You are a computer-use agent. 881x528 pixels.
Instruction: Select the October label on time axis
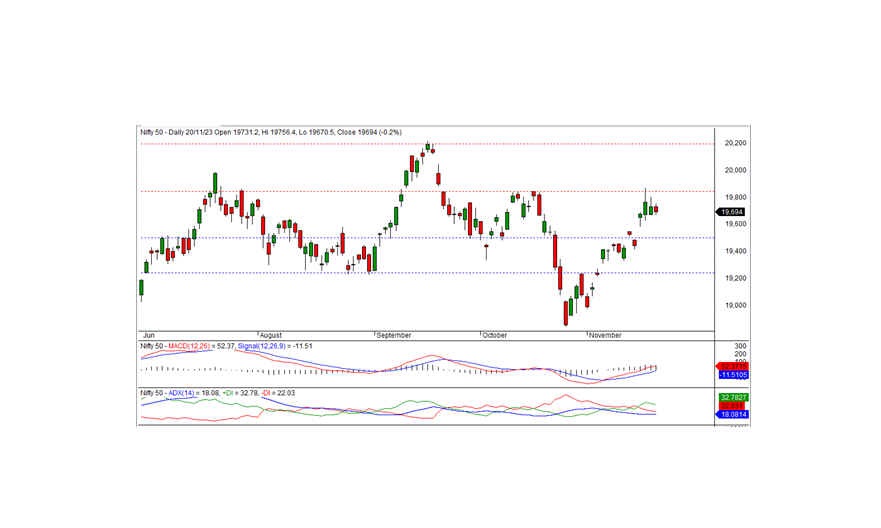[496, 335]
